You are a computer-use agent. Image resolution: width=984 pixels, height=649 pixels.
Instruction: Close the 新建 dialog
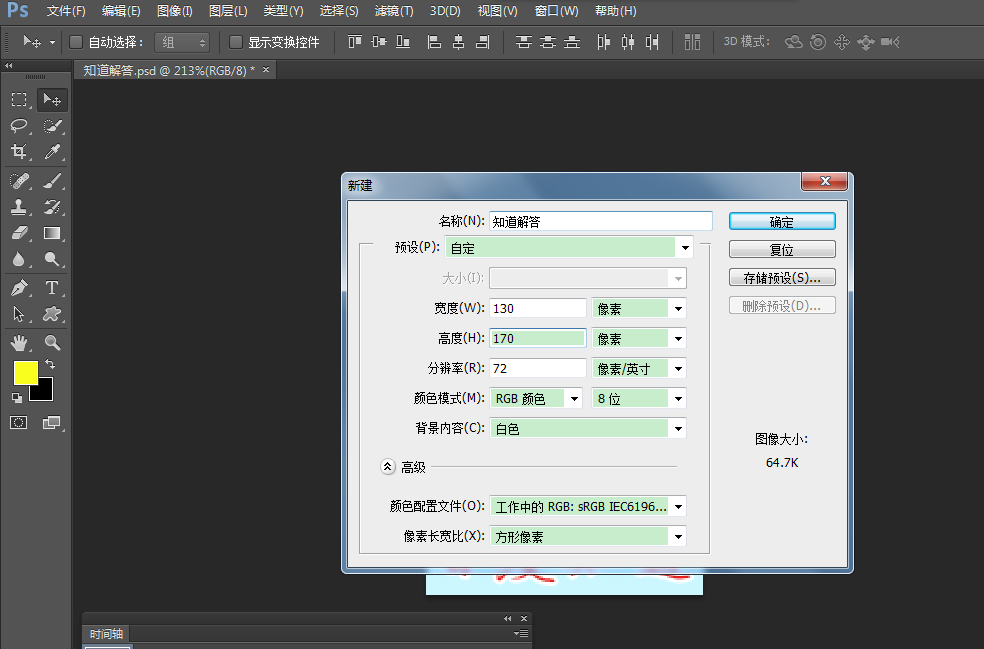[825, 181]
